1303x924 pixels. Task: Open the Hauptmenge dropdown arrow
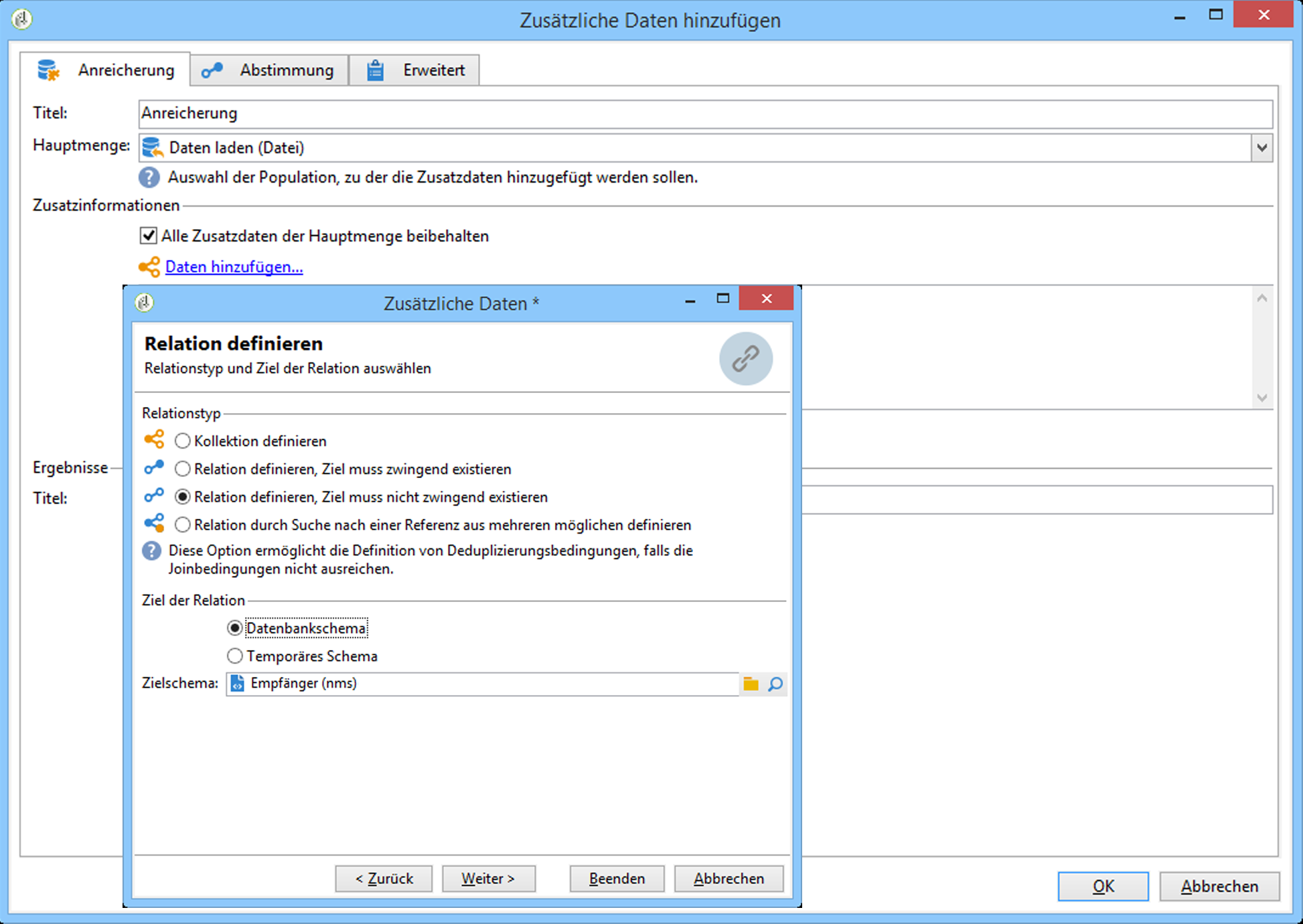[x=1261, y=148]
